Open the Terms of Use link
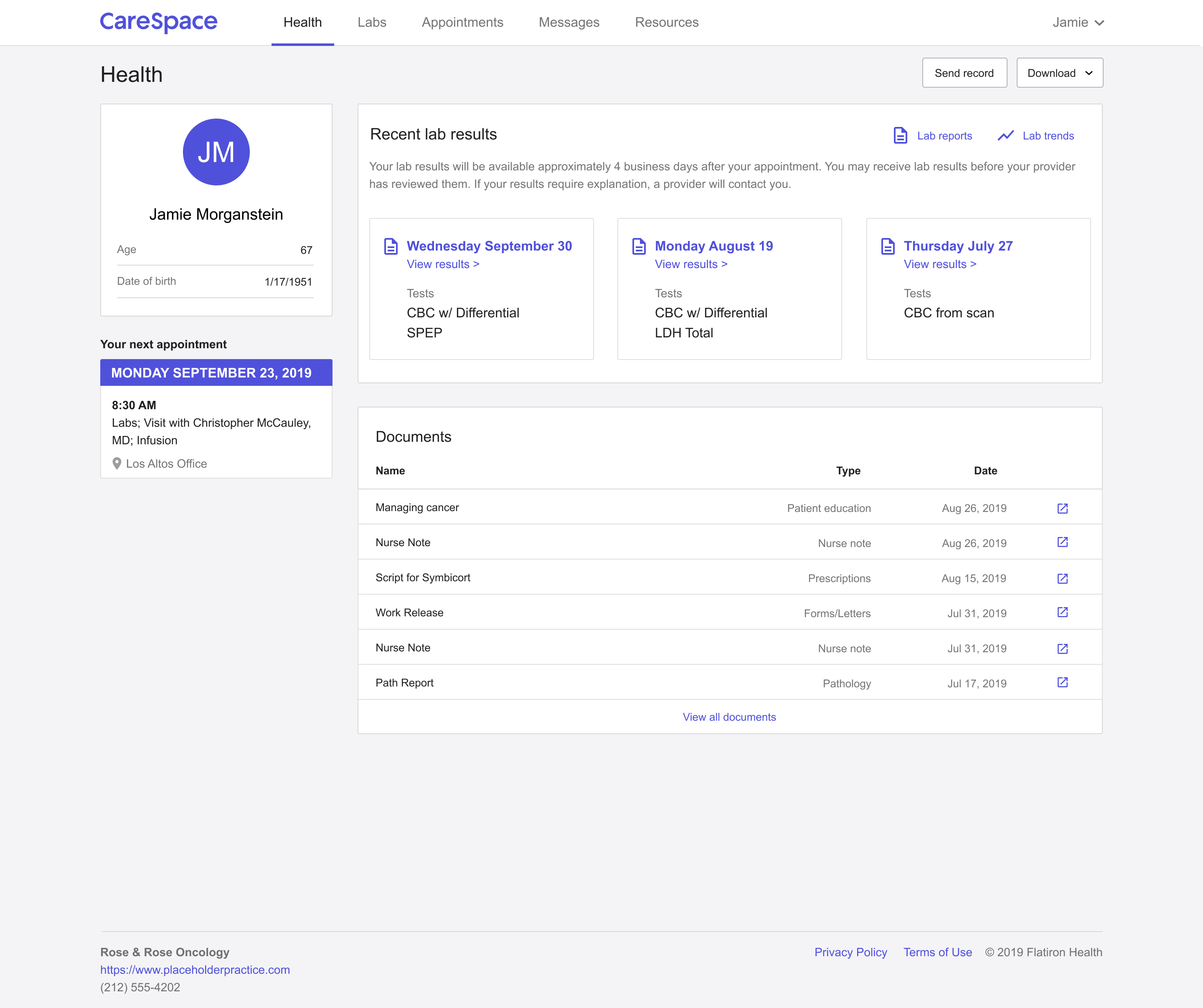1203x1008 pixels. (x=937, y=952)
